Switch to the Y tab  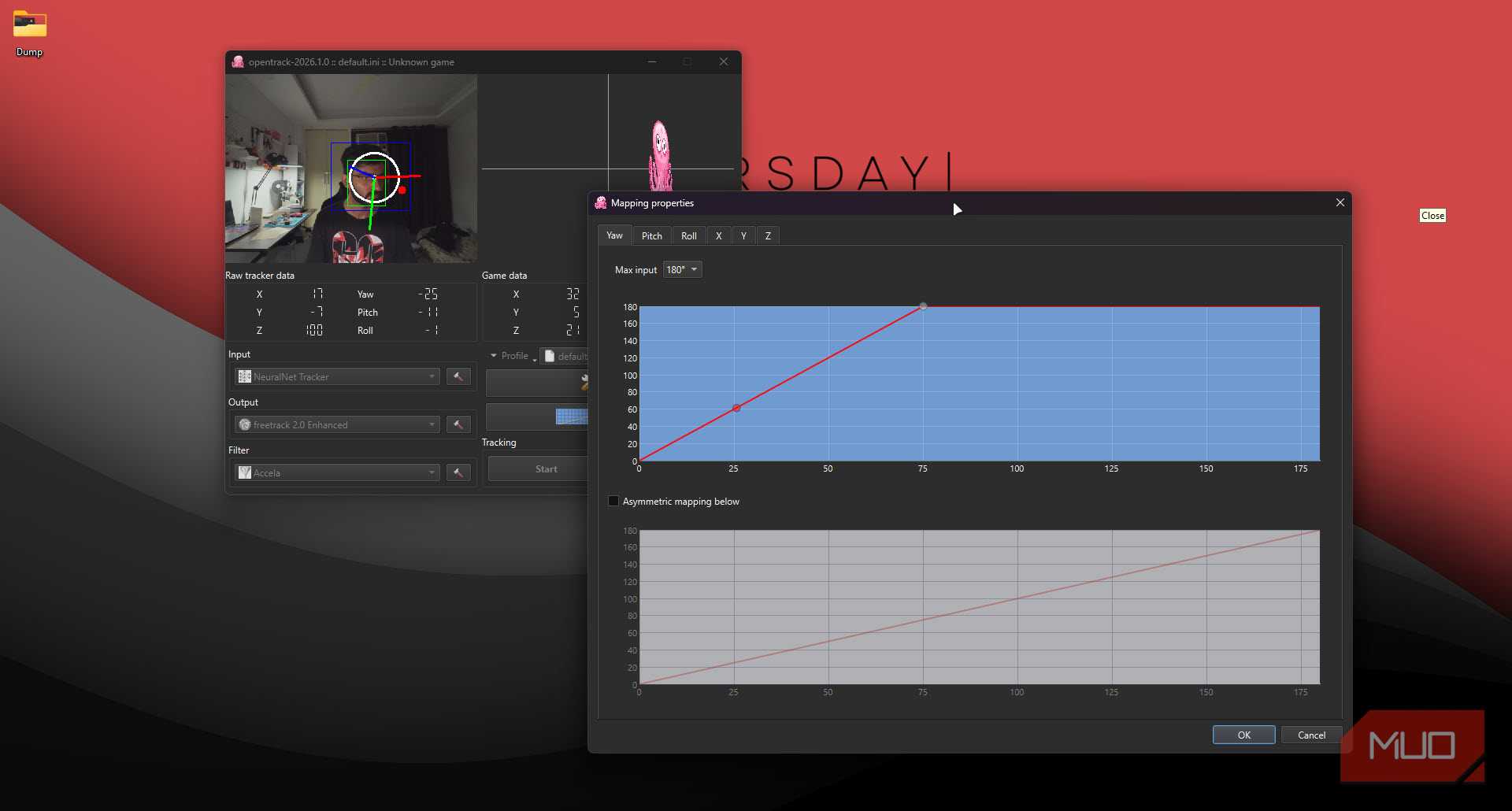743,235
